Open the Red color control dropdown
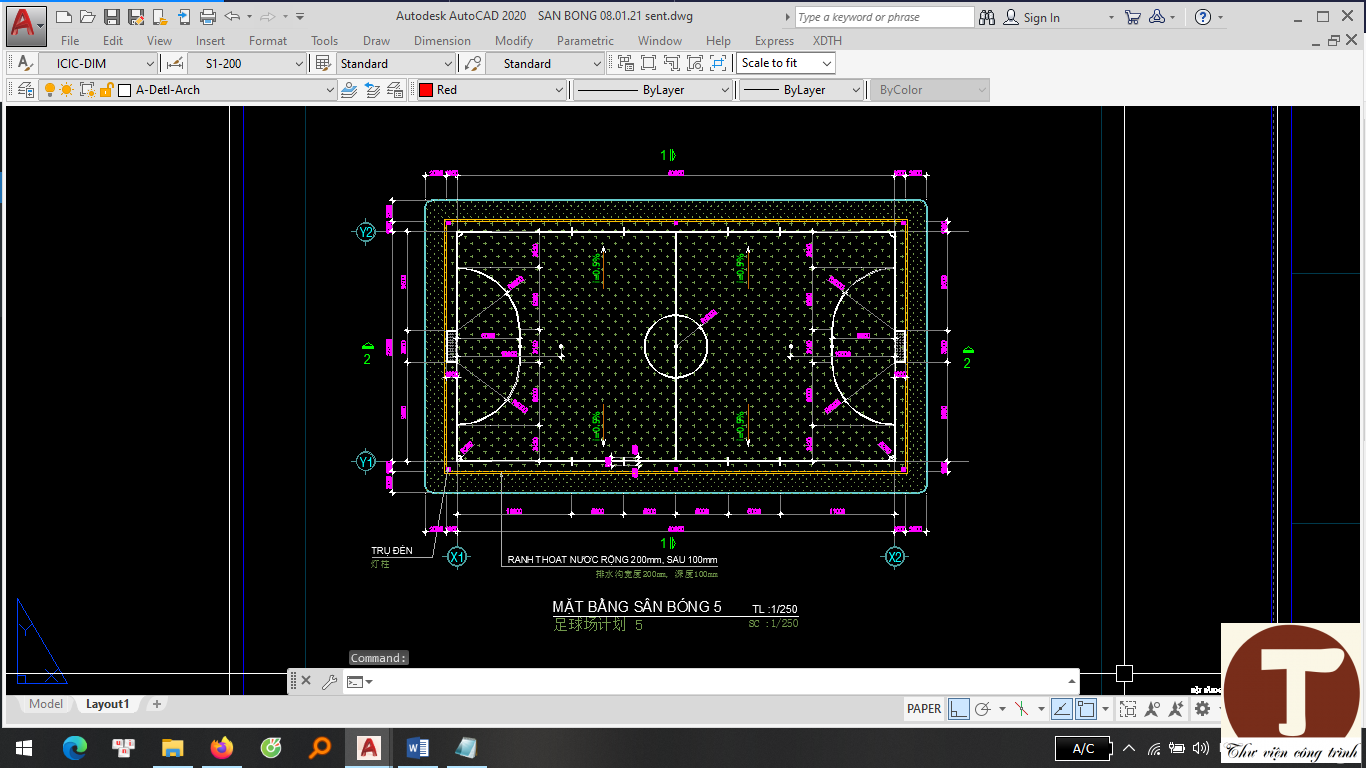The image size is (1366, 768). click(x=559, y=90)
